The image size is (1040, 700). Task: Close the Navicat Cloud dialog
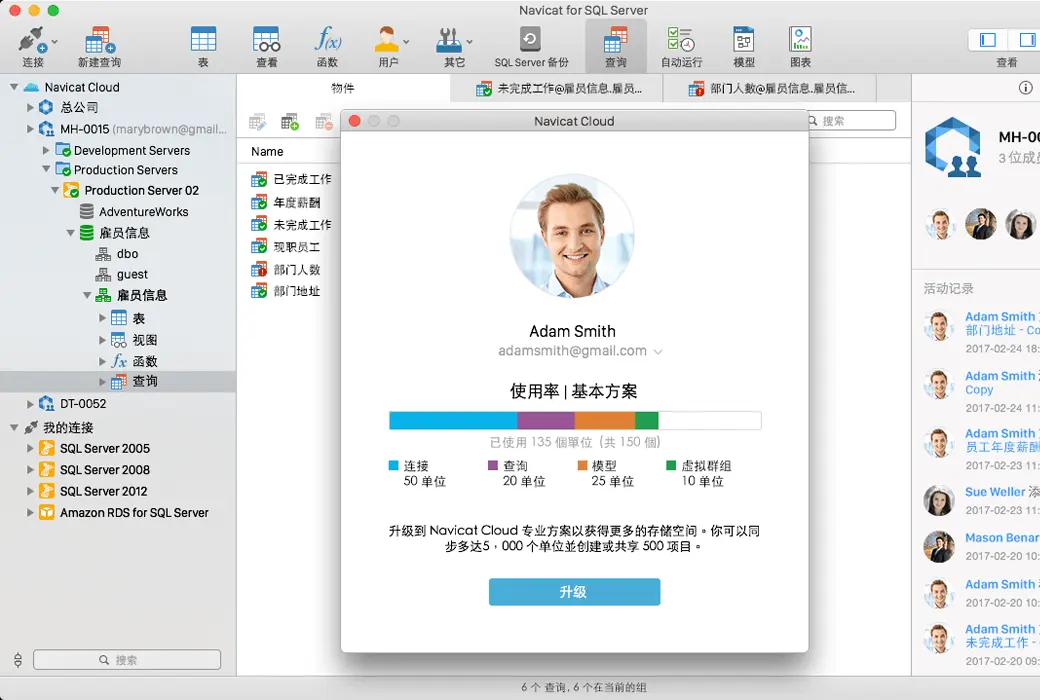click(x=355, y=121)
